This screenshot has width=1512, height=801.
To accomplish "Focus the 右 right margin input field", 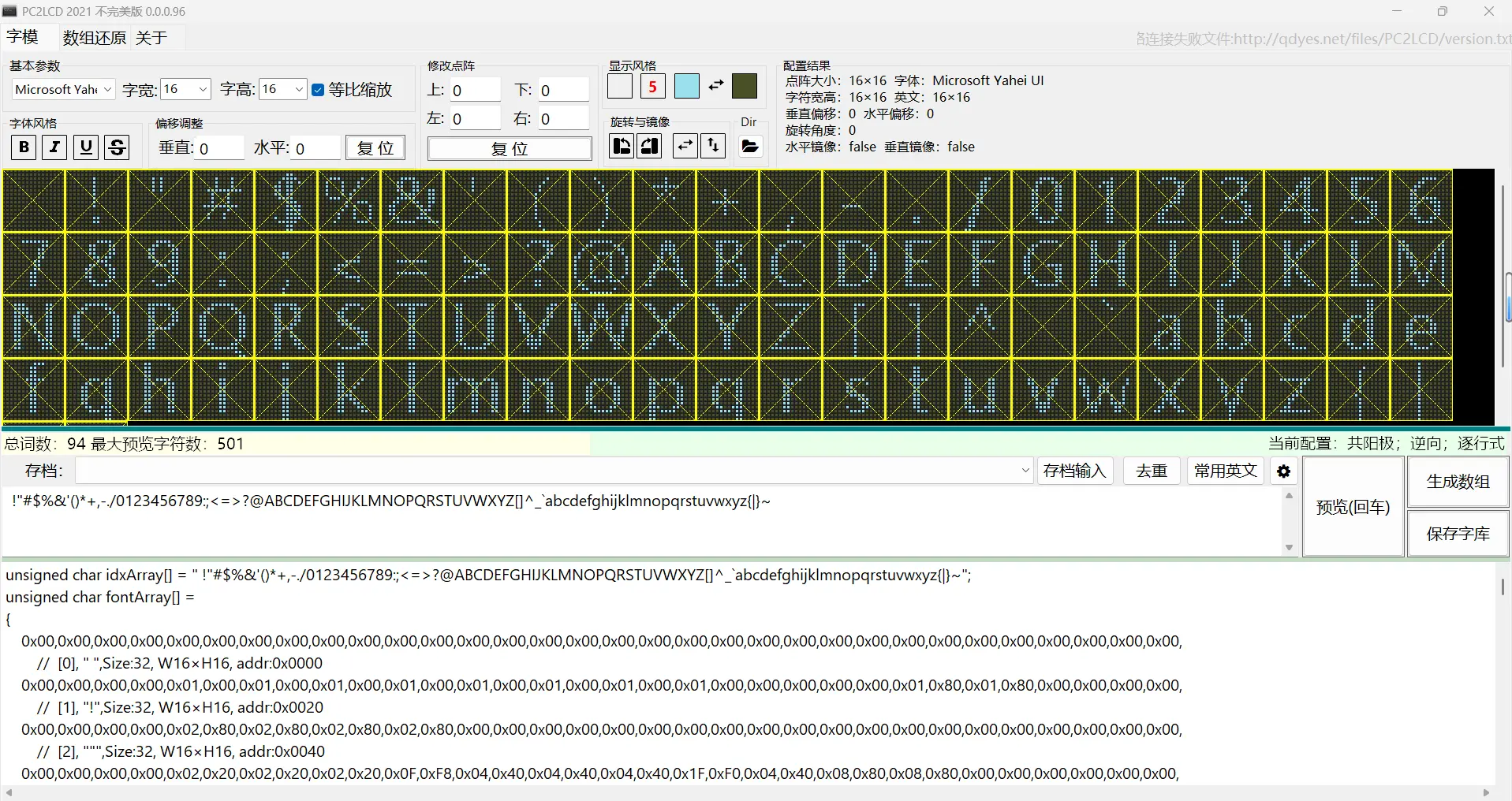I will point(563,119).
